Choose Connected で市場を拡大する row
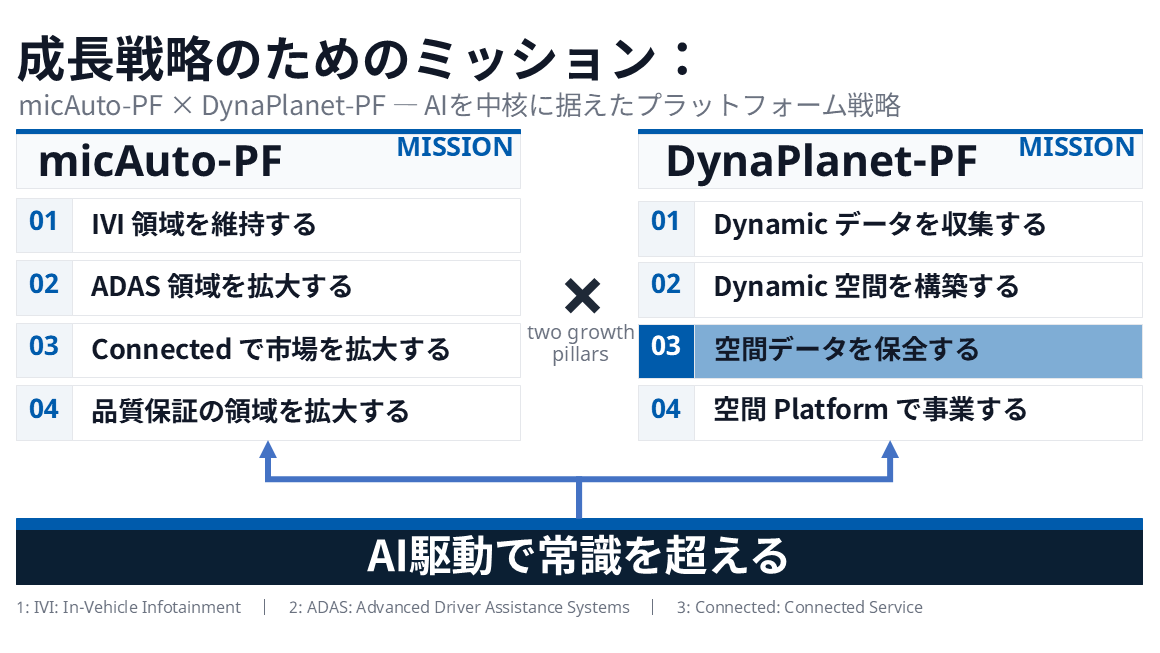This screenshot has width=1160, height=653. 269,351
